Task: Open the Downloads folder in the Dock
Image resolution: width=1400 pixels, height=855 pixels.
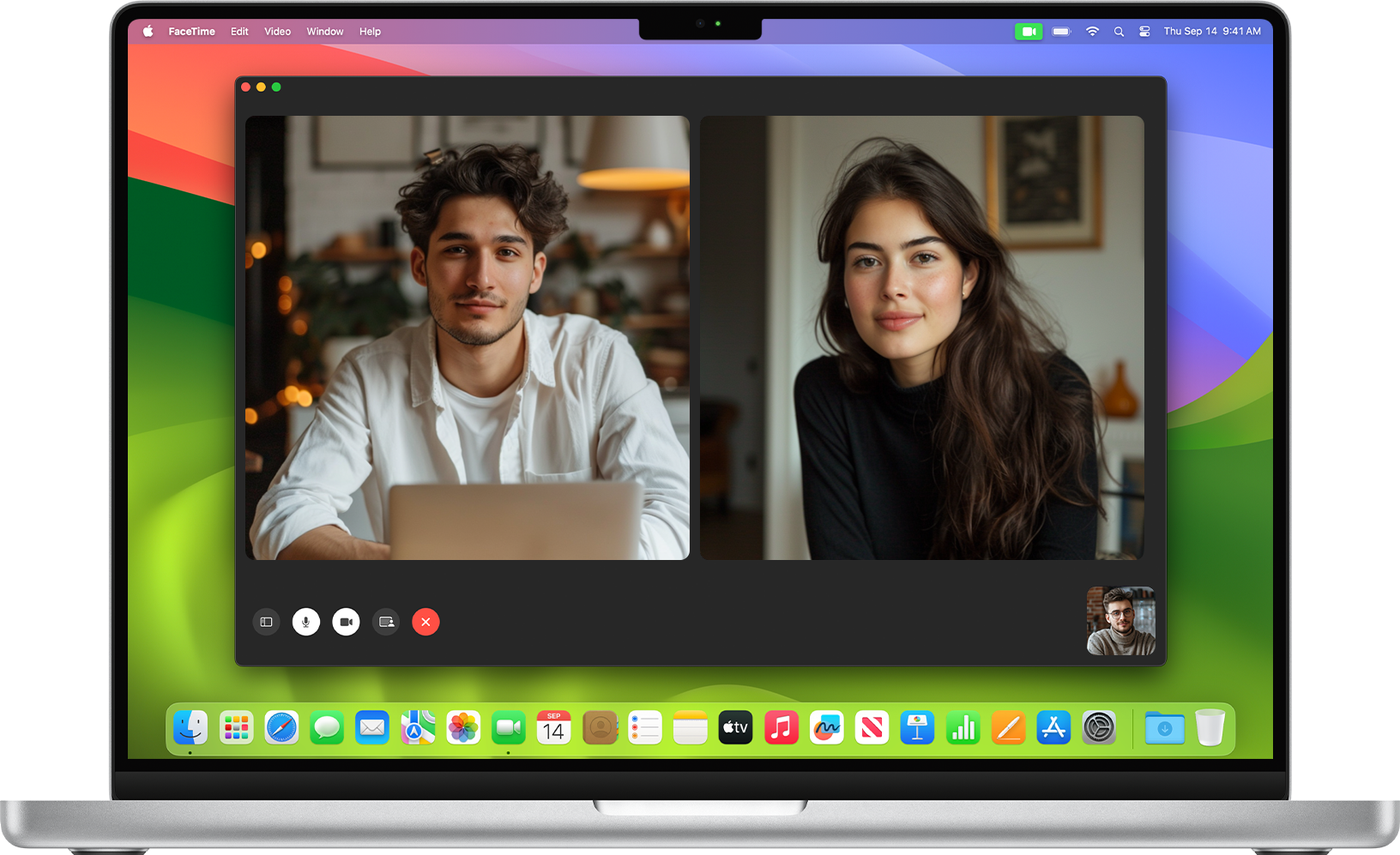Action: point(1165,728)
